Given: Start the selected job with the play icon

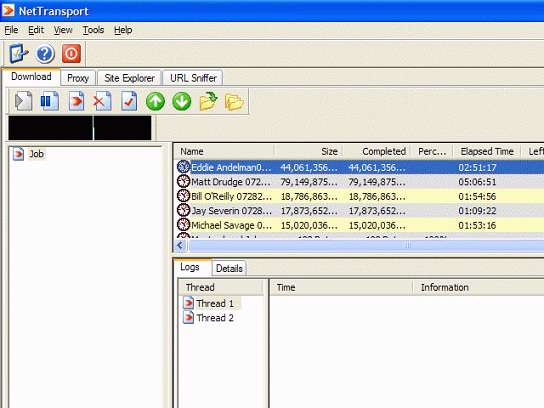Looking at the screenshot, I should (24, 101).
